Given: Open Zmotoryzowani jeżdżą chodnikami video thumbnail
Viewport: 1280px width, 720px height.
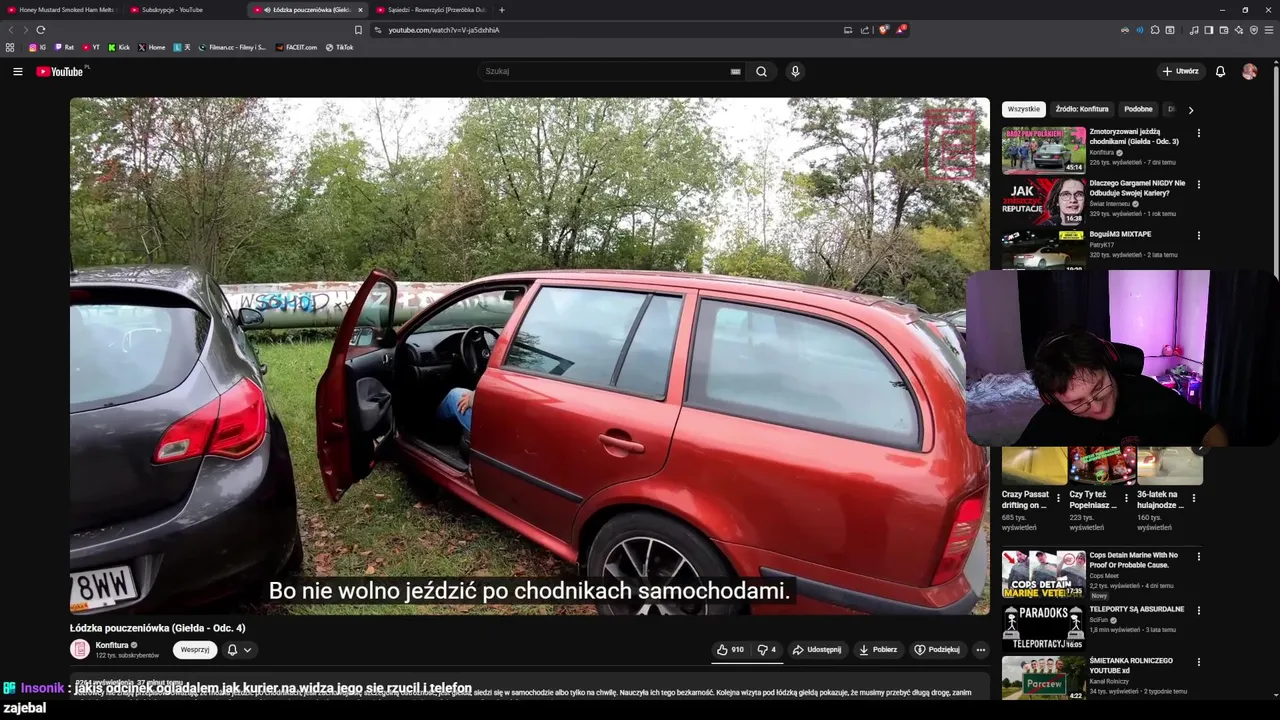Looking at the screenshot, I should point(1044,150).
